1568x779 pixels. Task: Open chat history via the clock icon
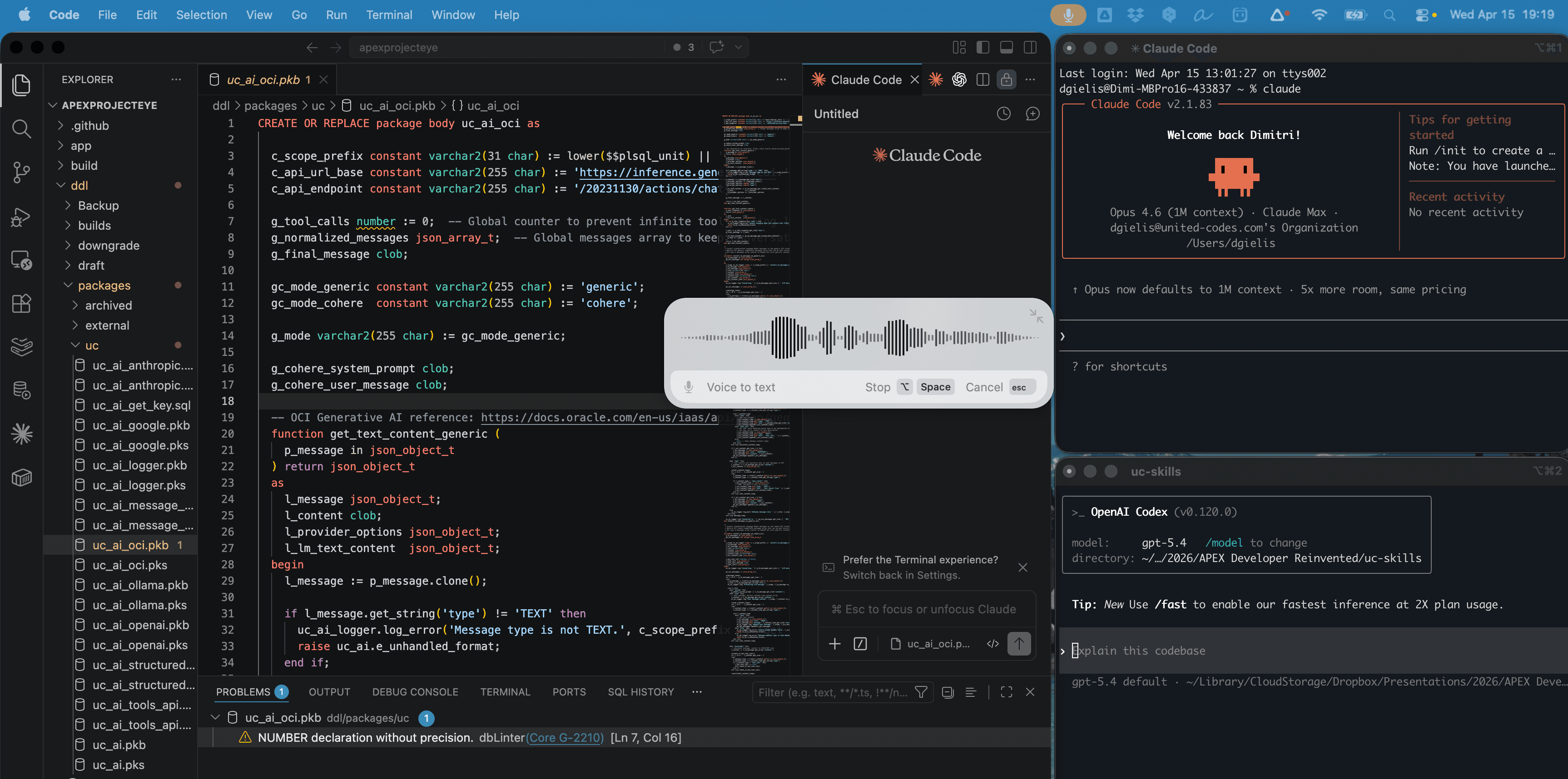[1004, 113]
